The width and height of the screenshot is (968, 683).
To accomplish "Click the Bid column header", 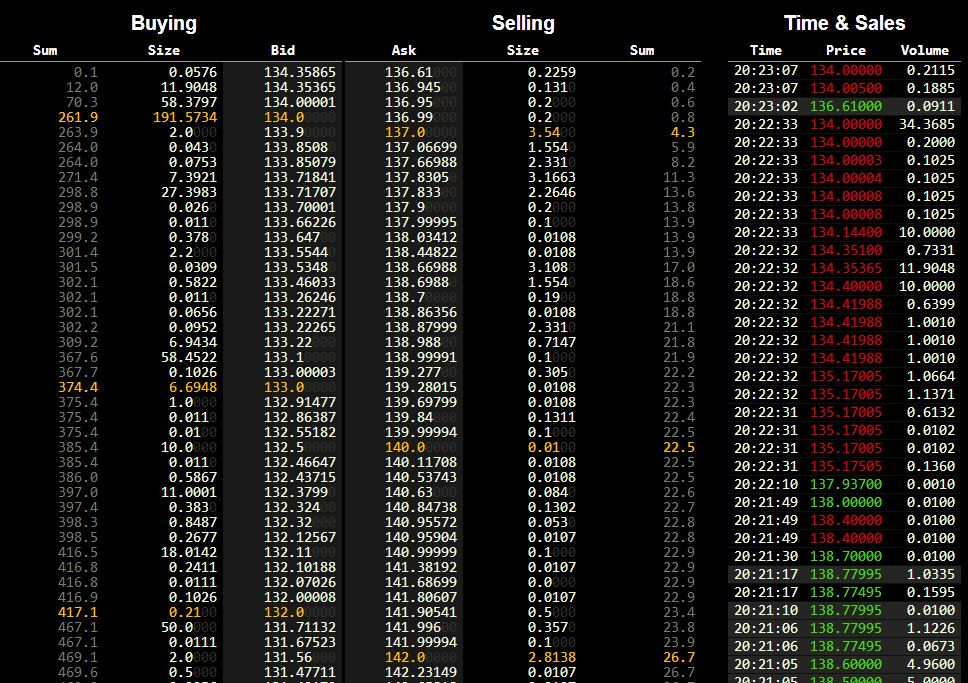I will (283, 51).
